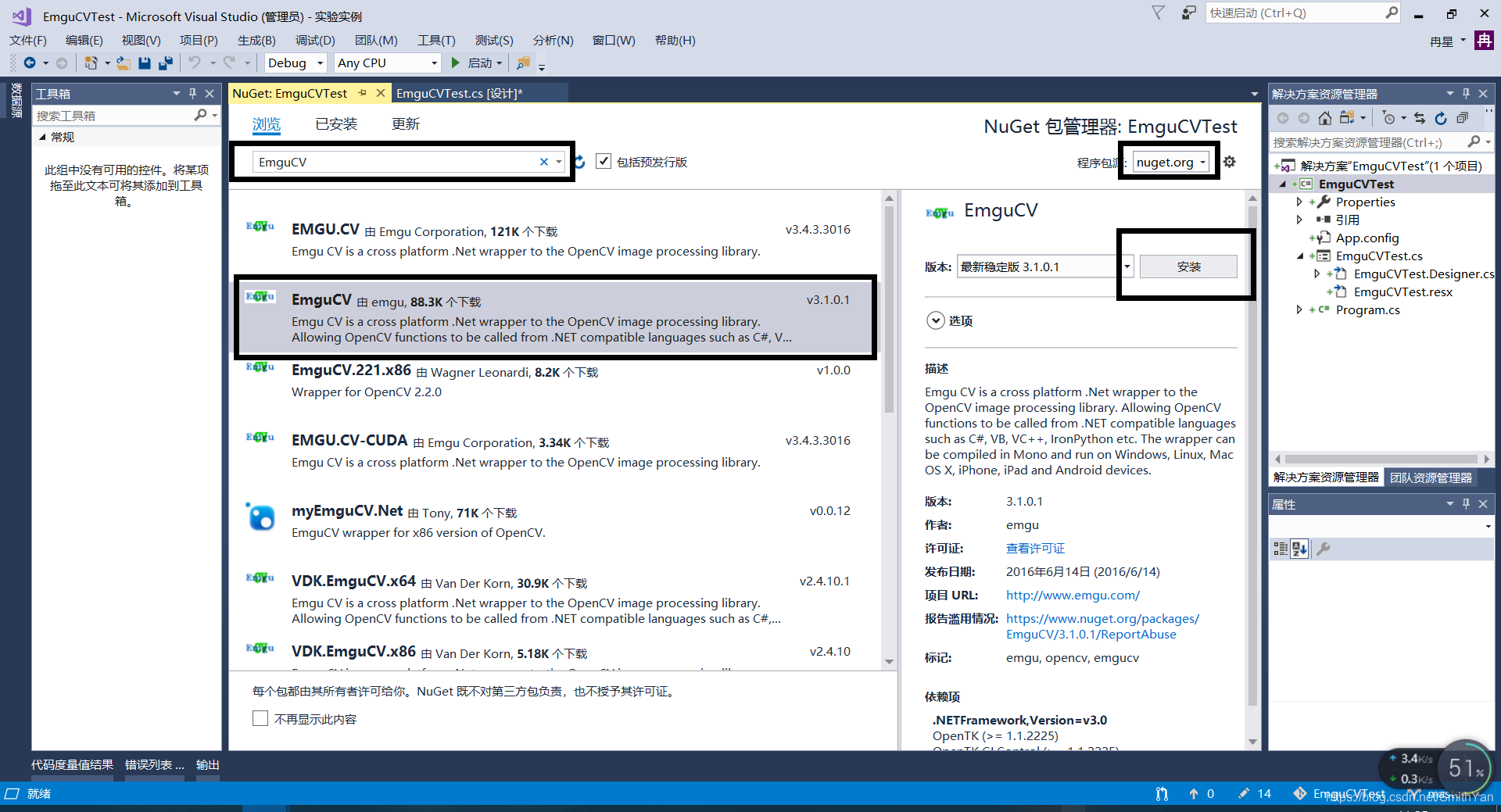Click categorized view icon in Properties panel
Image resolution: width=1501 pixels, height=812 pixels.
point(1281,549)
